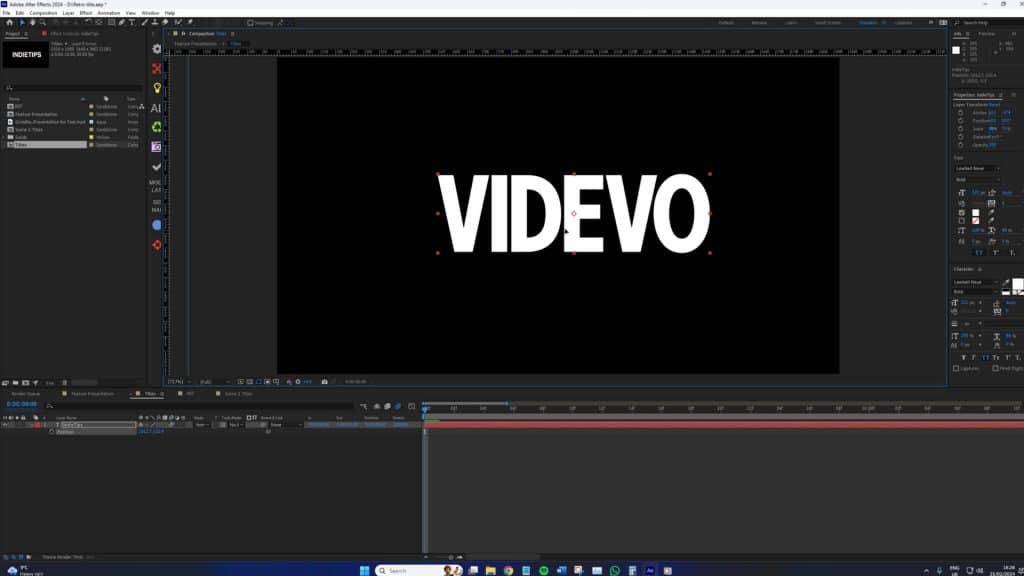This screenshot has width=1024, height=576.
Task: Toggle Scale stopwatch in the Properties panel
Action: 961,129
